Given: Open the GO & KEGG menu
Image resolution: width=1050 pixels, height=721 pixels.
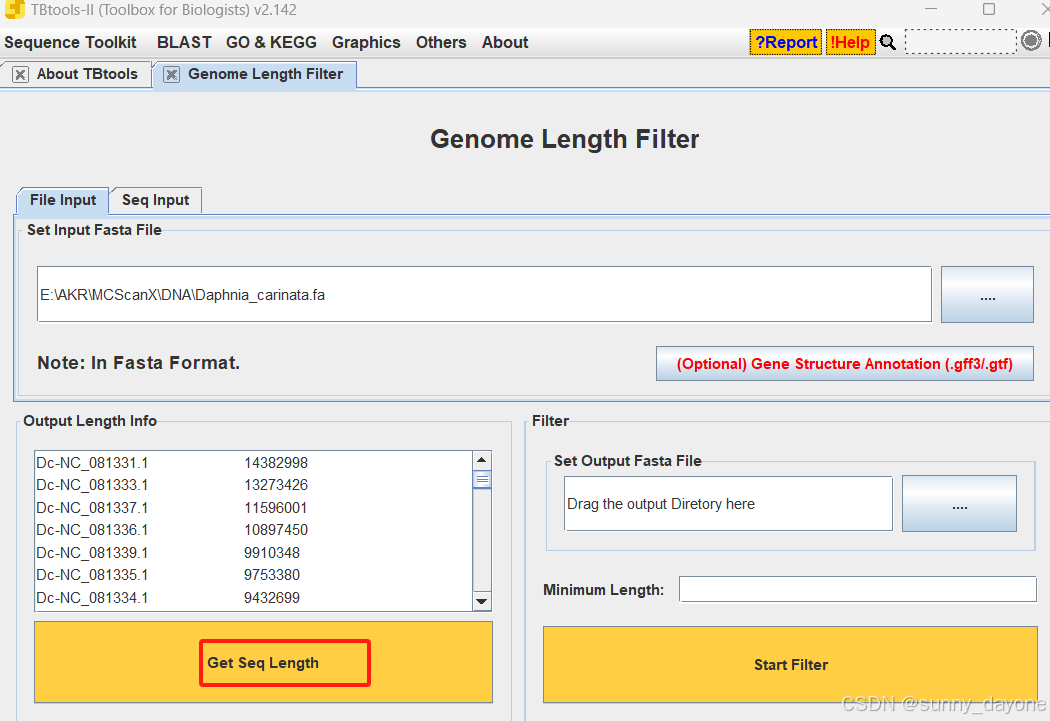Looking at the screenshot, I should click(x=271, y=42).
